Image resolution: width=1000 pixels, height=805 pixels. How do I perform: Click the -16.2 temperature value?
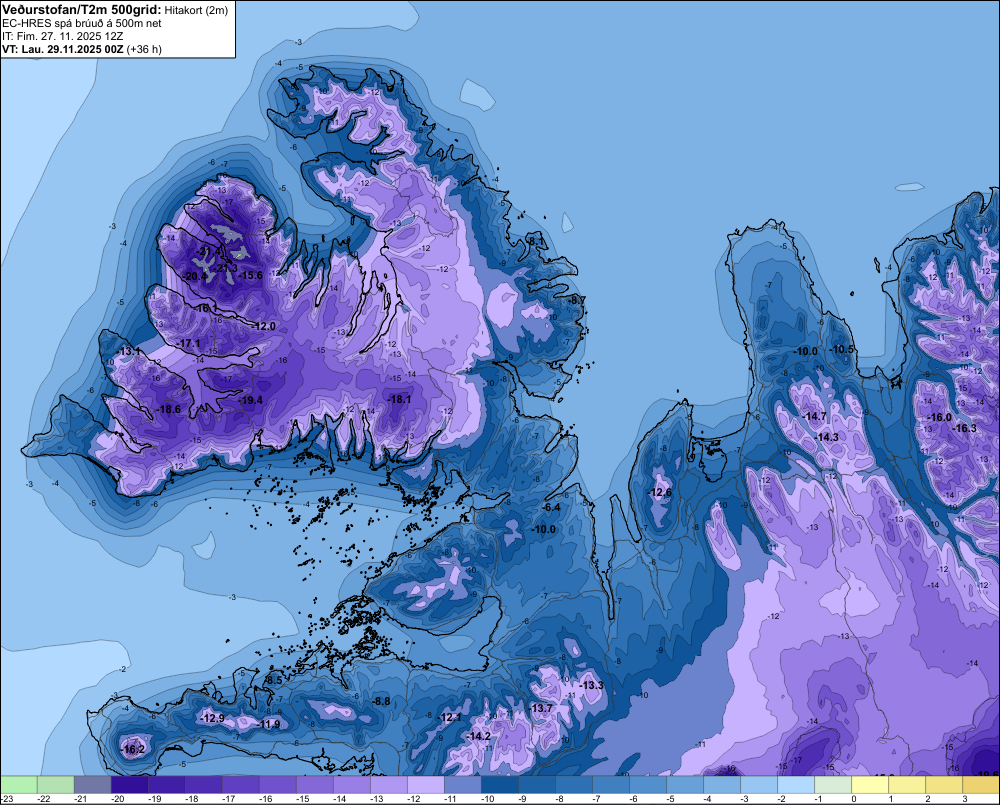[133, 749]
